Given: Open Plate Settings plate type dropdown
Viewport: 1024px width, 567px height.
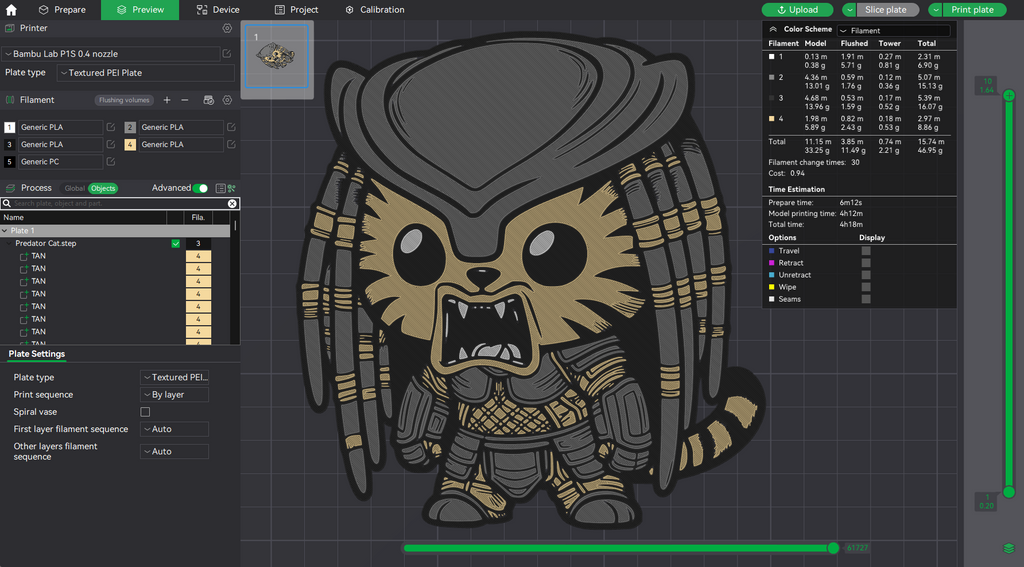Looking at the screenshot, I should coord(174,378).
